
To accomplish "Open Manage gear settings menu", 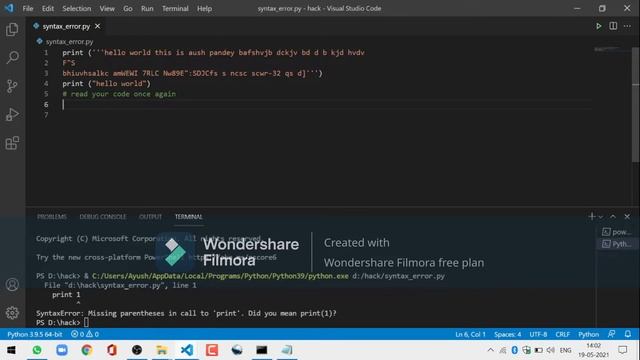I will [12, 313].
